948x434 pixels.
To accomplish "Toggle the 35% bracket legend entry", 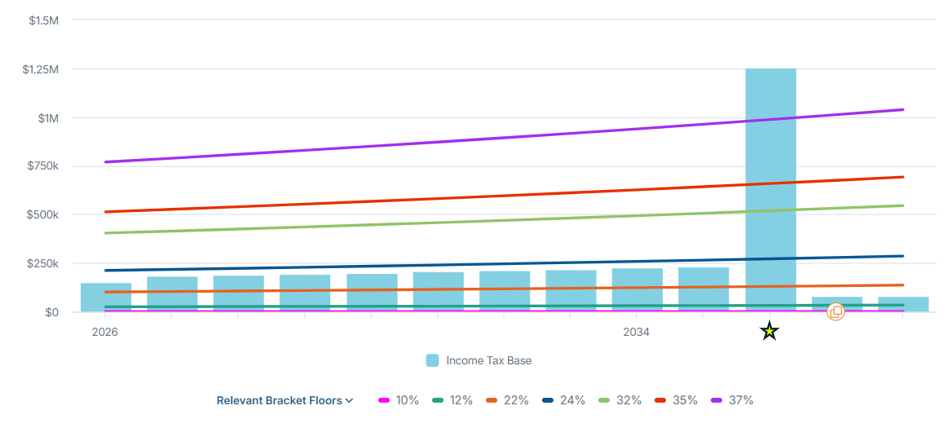I will click(676, 400).
